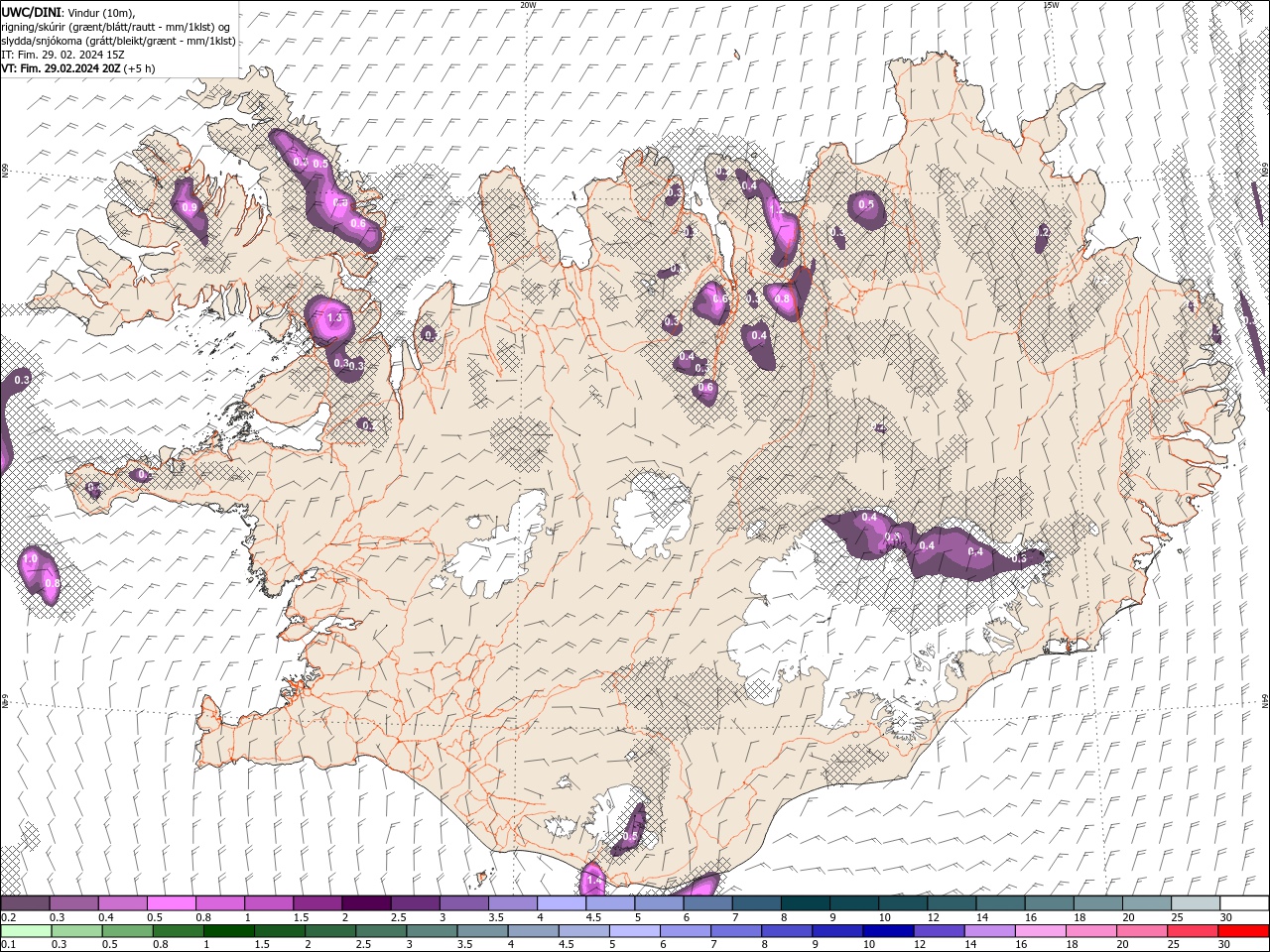Viewport: 1270px width, 952px height.
Task: Pick the snow legend swatch labeled 1.5
Action: tap(317, 903)
